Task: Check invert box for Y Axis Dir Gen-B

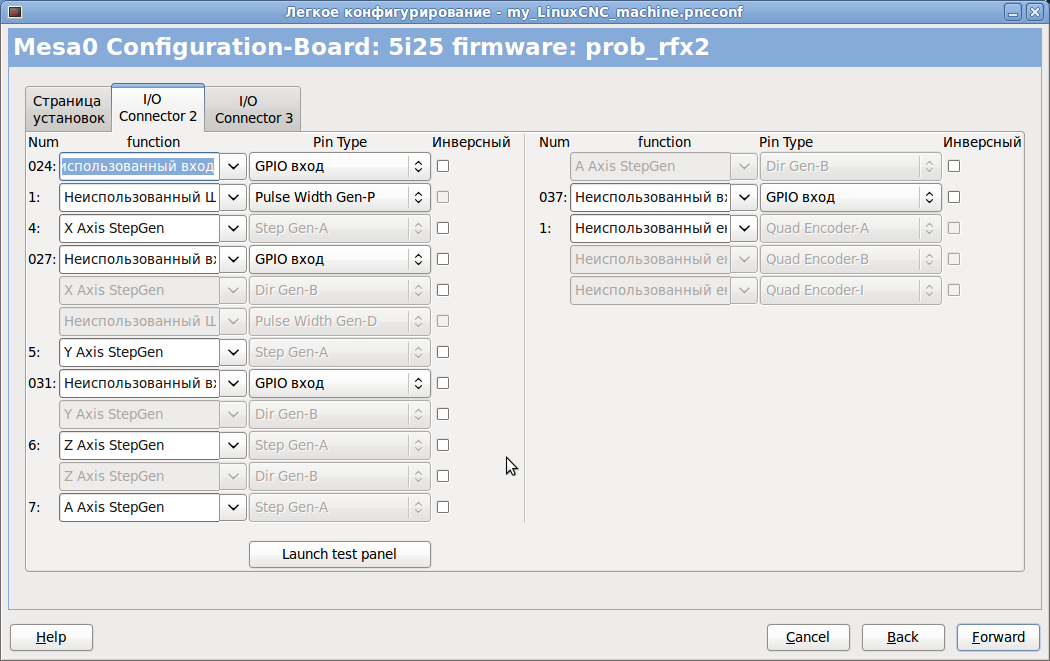Action: coord(443,414)
